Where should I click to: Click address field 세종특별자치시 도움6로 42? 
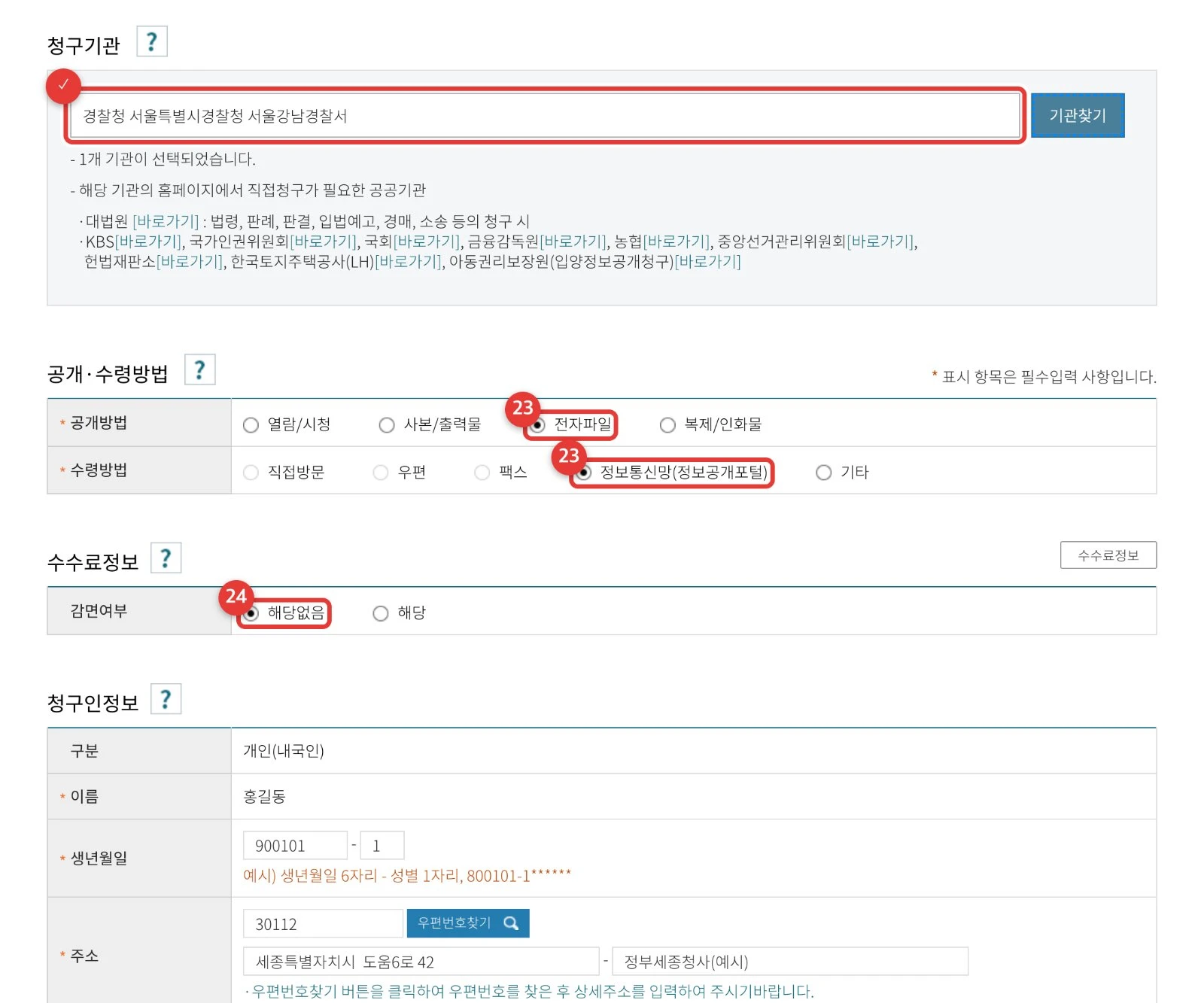coord(421,961)
